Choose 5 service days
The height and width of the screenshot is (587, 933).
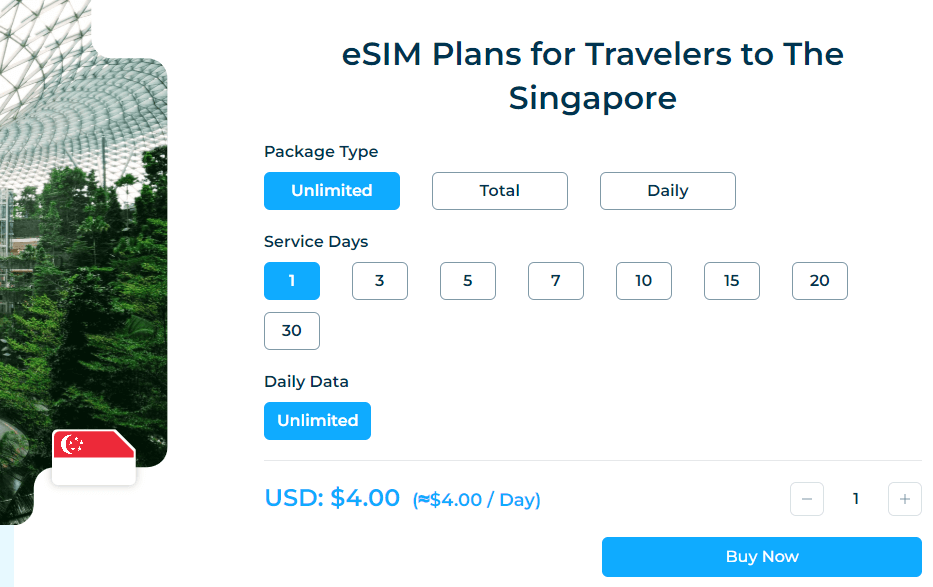pos(468,281)
